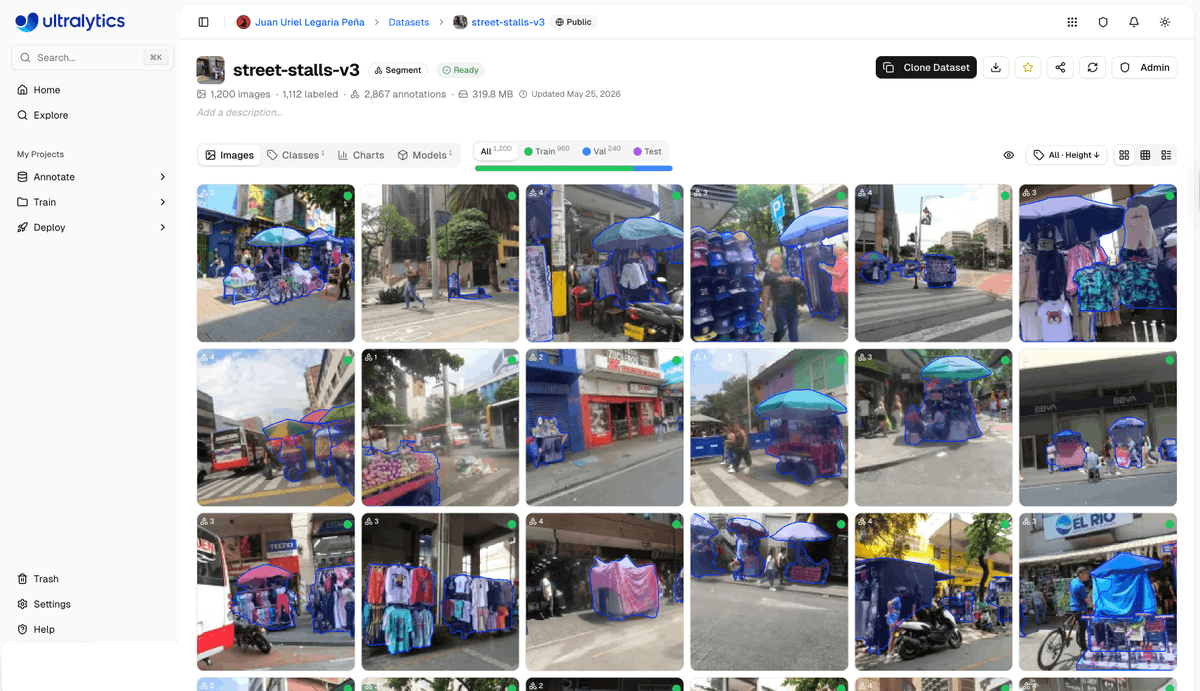Click the Public visibility badge
Viewport: 1200px width, 691px height.
tap(573, 22)
